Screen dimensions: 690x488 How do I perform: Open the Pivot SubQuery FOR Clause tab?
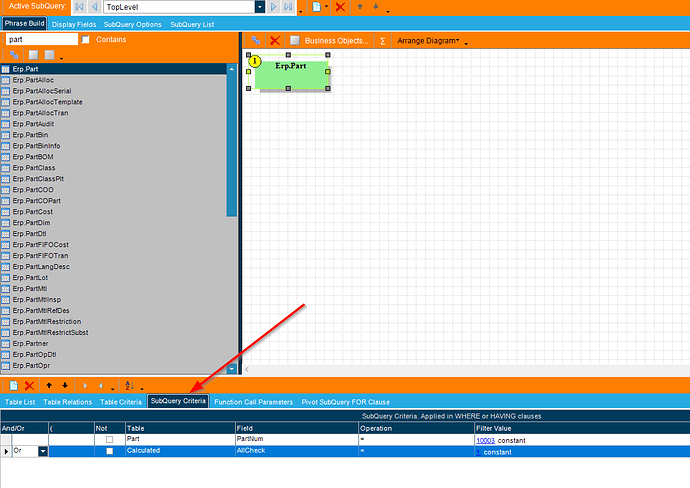click(x=345, y=402)
